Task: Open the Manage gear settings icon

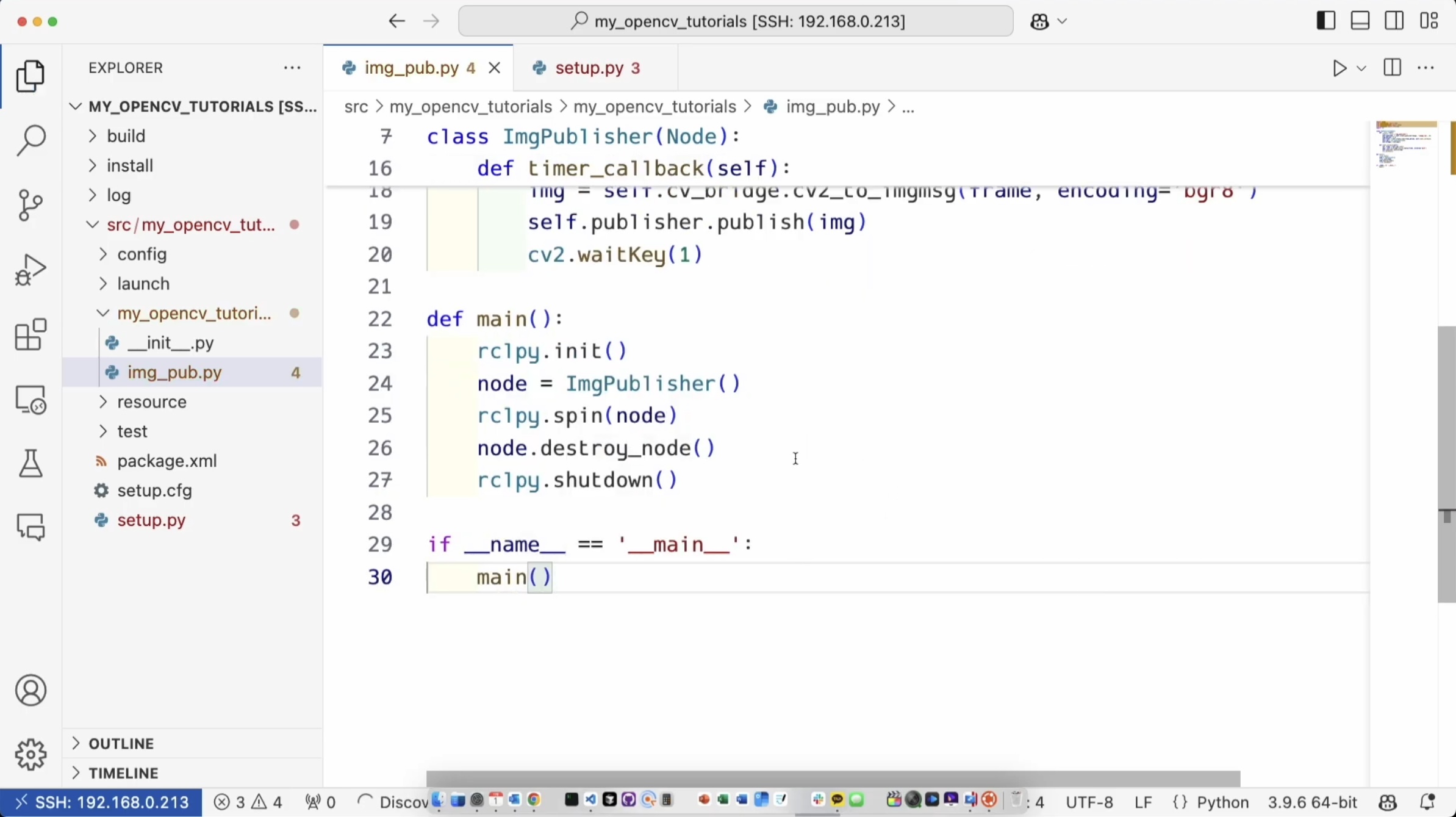Action: (x=30, y=755)
